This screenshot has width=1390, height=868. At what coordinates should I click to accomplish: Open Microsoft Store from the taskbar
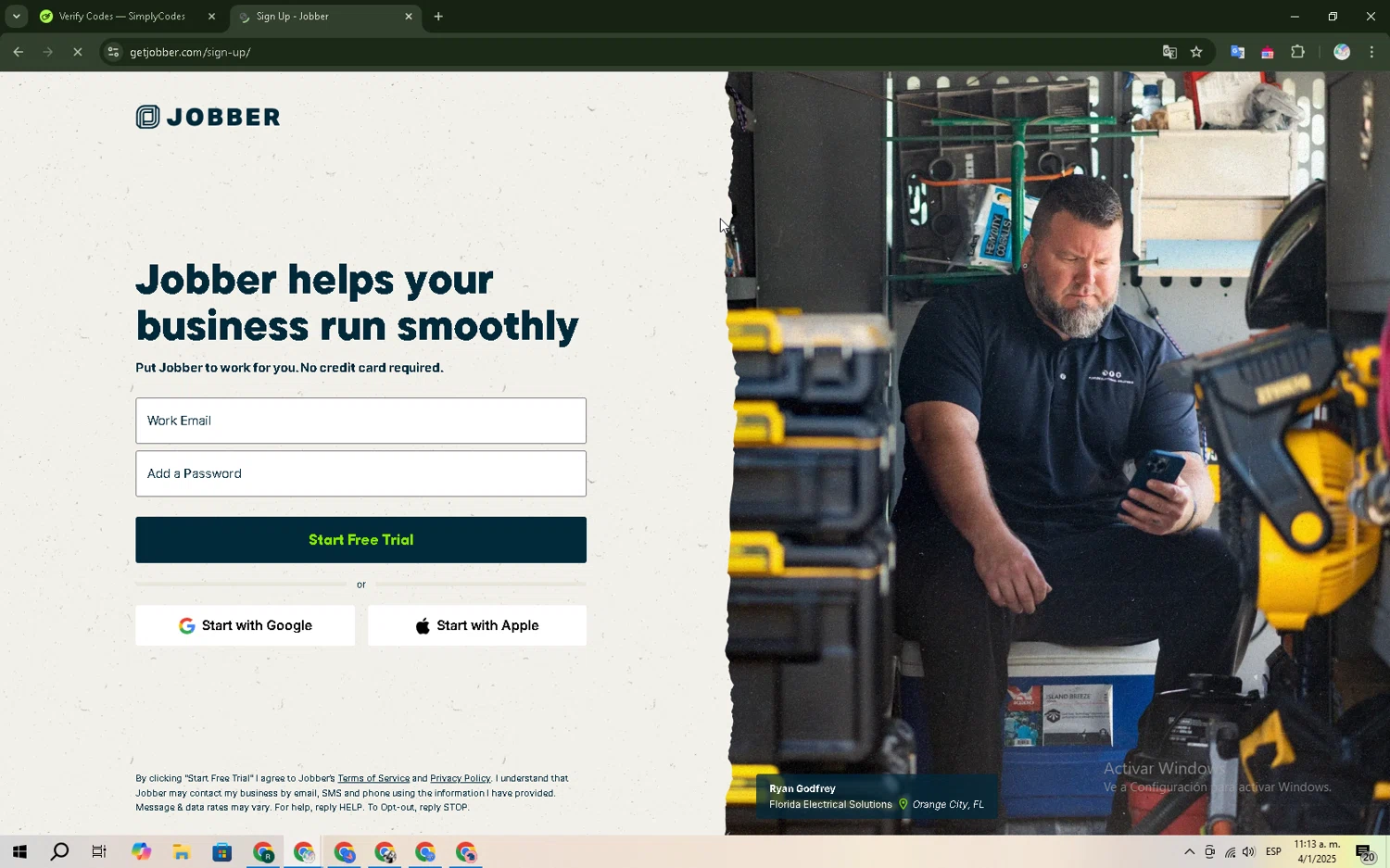pos(222,852)
